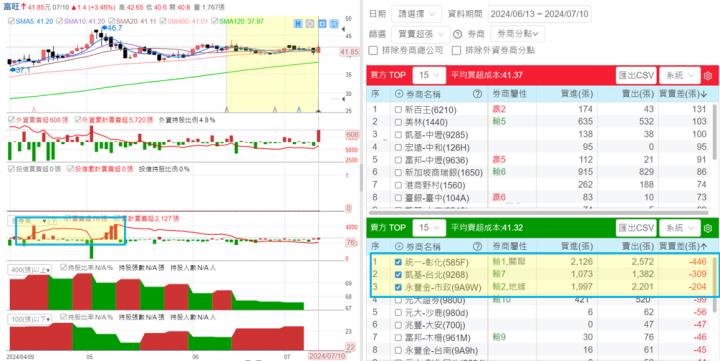Screen dimensions: 720x361
Task: Click the date range field 2024/06/13 ~ 2024/07/10
Action: click(540, 14)
